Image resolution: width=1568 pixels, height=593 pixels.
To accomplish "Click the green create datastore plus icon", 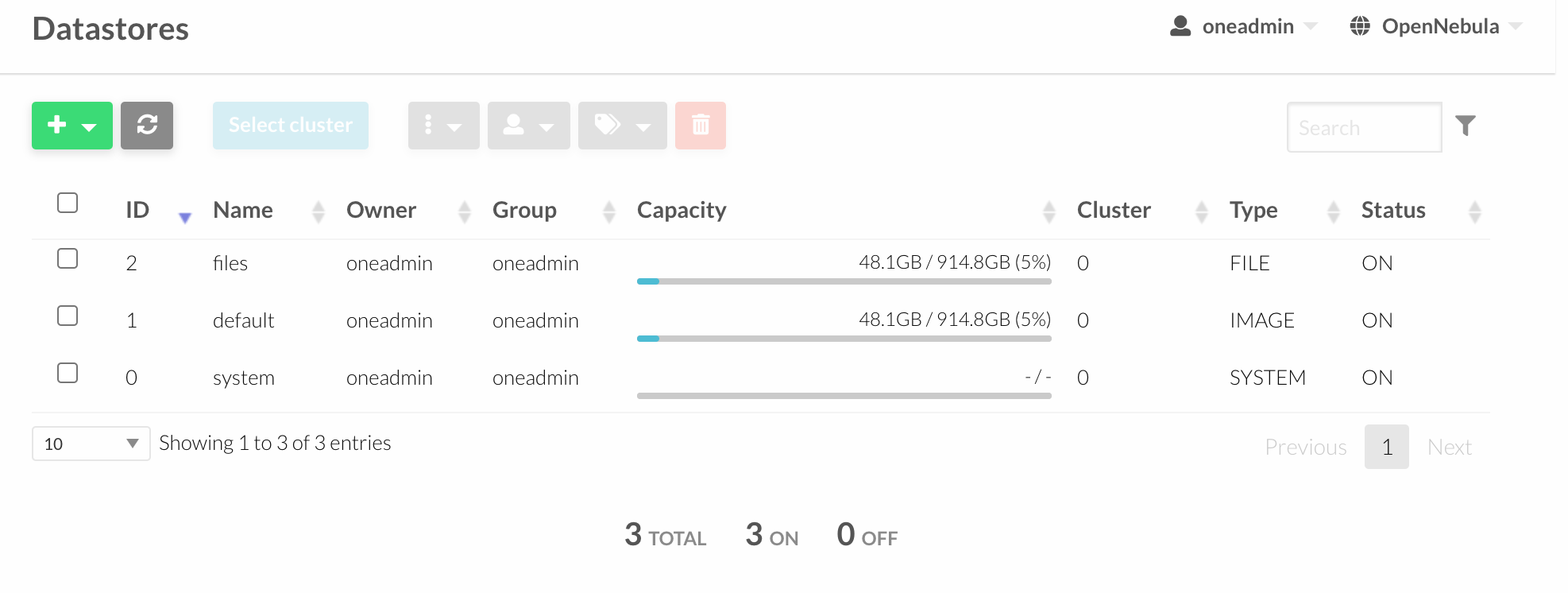I will tap(56, 125).
